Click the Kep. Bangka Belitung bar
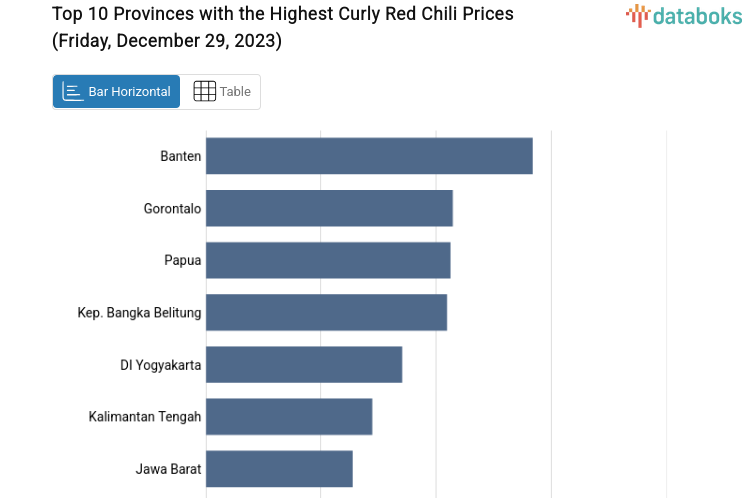The image size is (753, 498). click(x=326, y=312)
